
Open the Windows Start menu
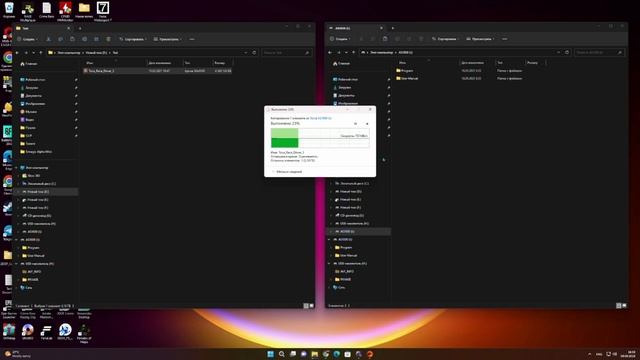pos(270,354)
